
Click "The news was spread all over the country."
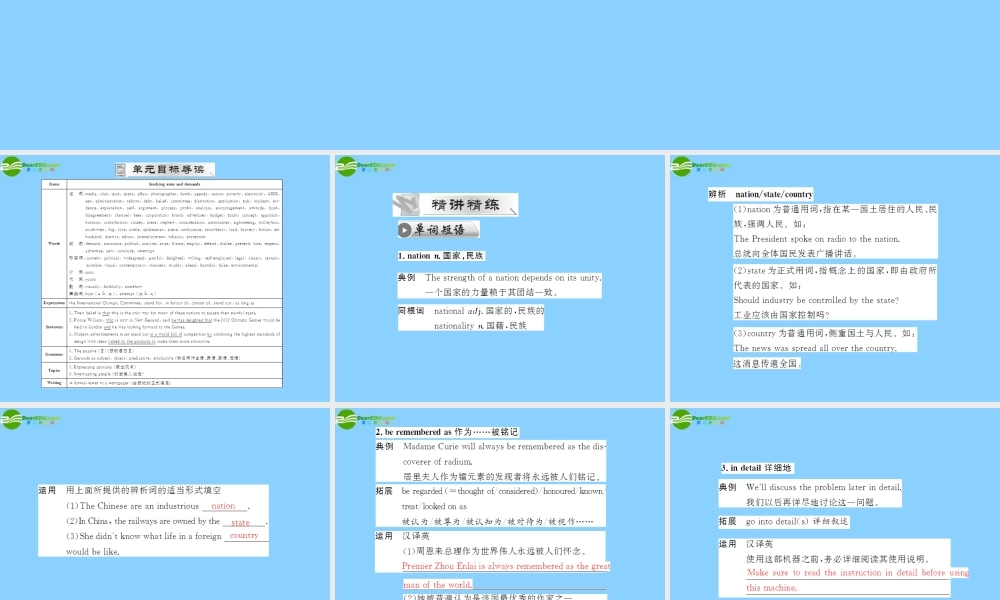point(815,348)
